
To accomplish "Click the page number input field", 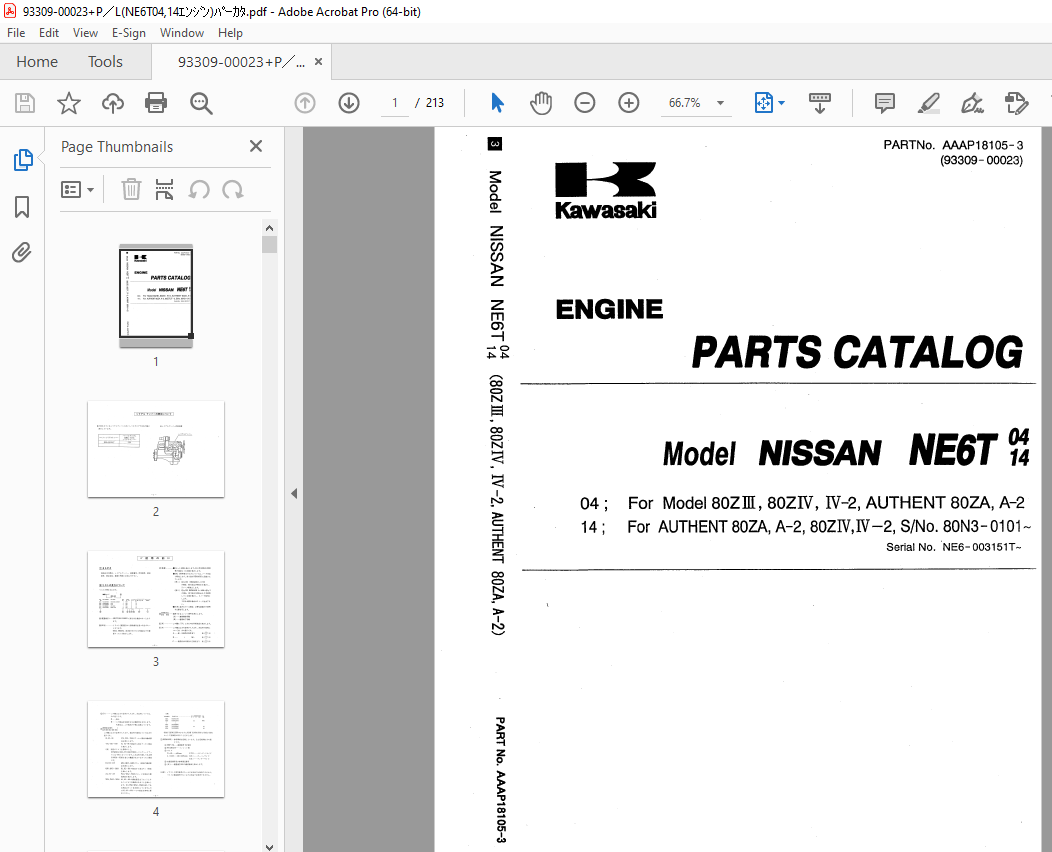I will [394, 103].
